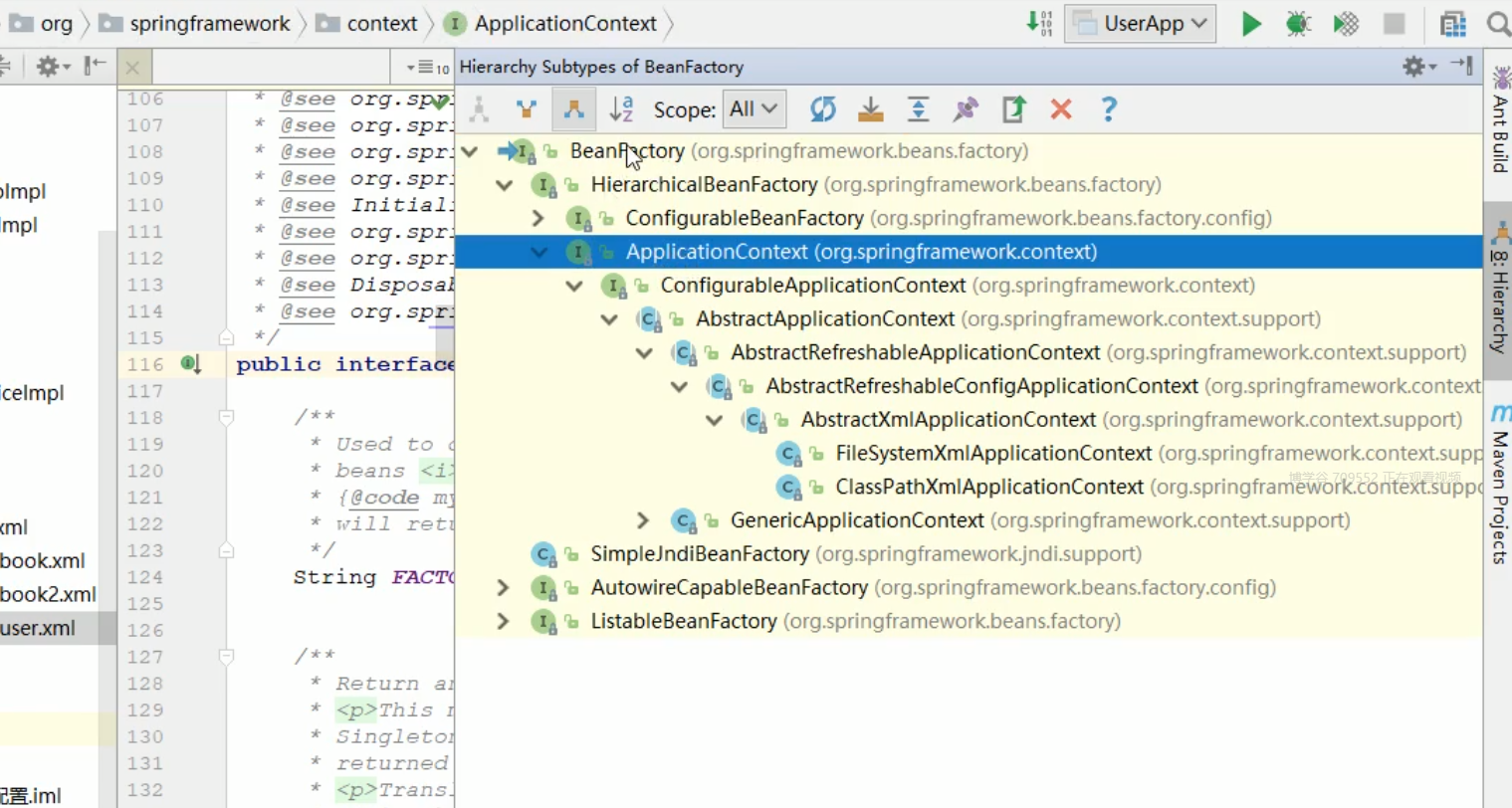
Task: Run the UserApp configuration
Action: [x=1251, y=23]
